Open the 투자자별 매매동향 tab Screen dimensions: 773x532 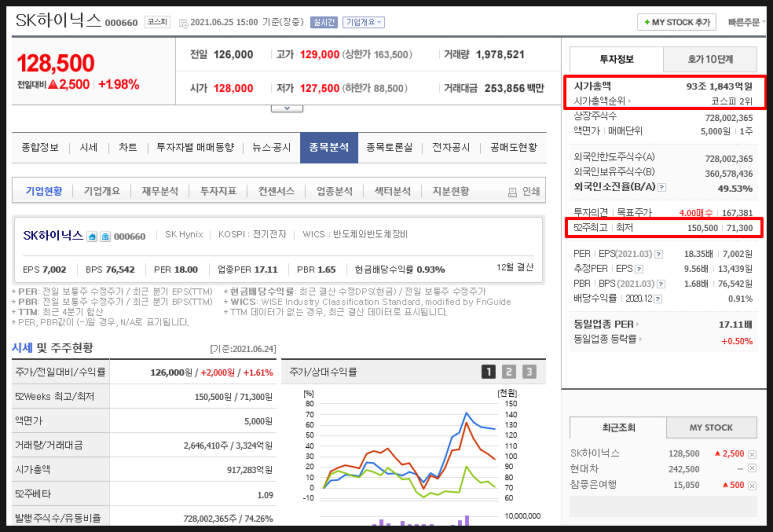(195, 147)
